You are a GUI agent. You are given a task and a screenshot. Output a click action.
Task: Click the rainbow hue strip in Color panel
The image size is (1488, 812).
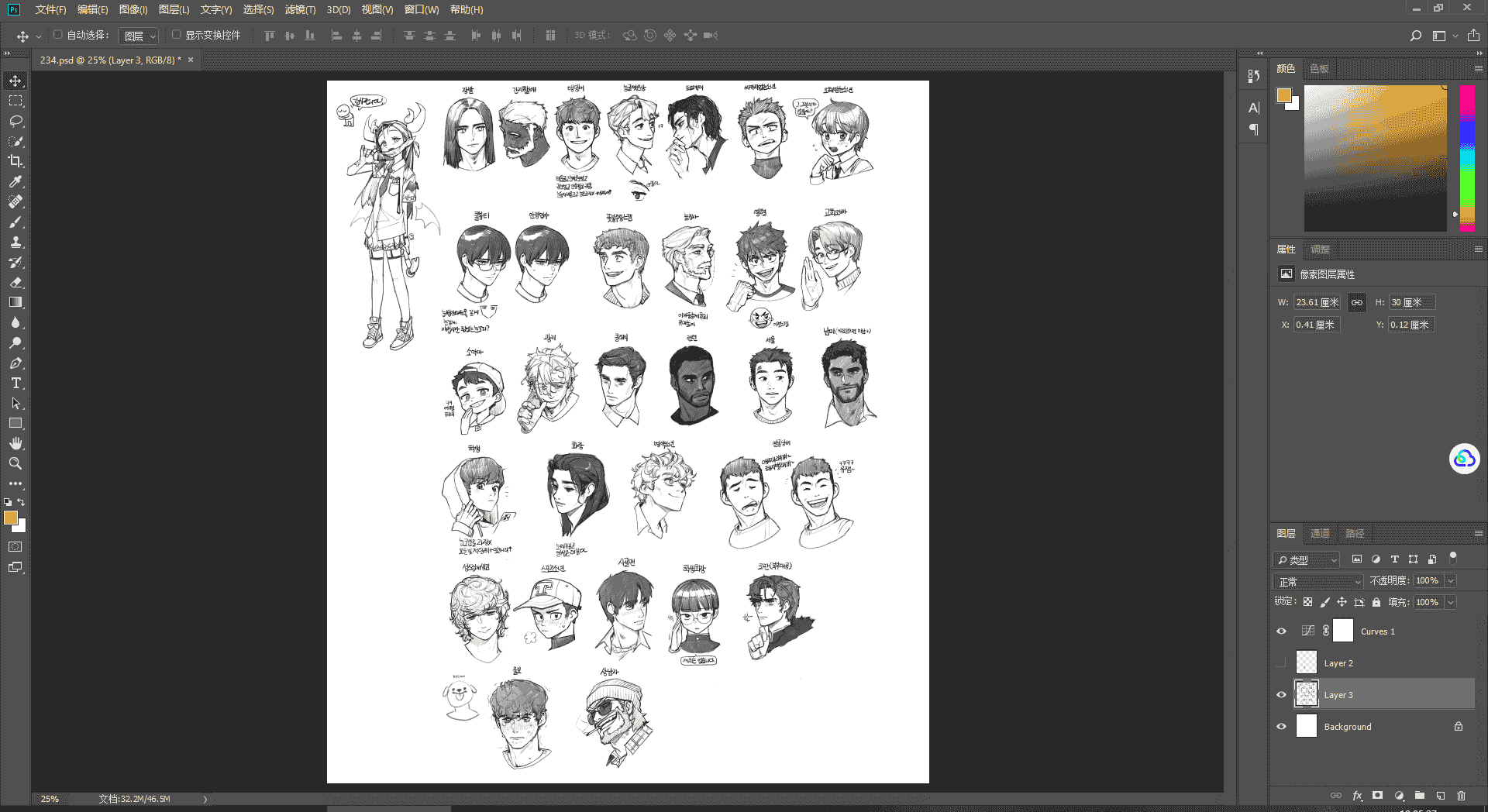pos(1467,158)
